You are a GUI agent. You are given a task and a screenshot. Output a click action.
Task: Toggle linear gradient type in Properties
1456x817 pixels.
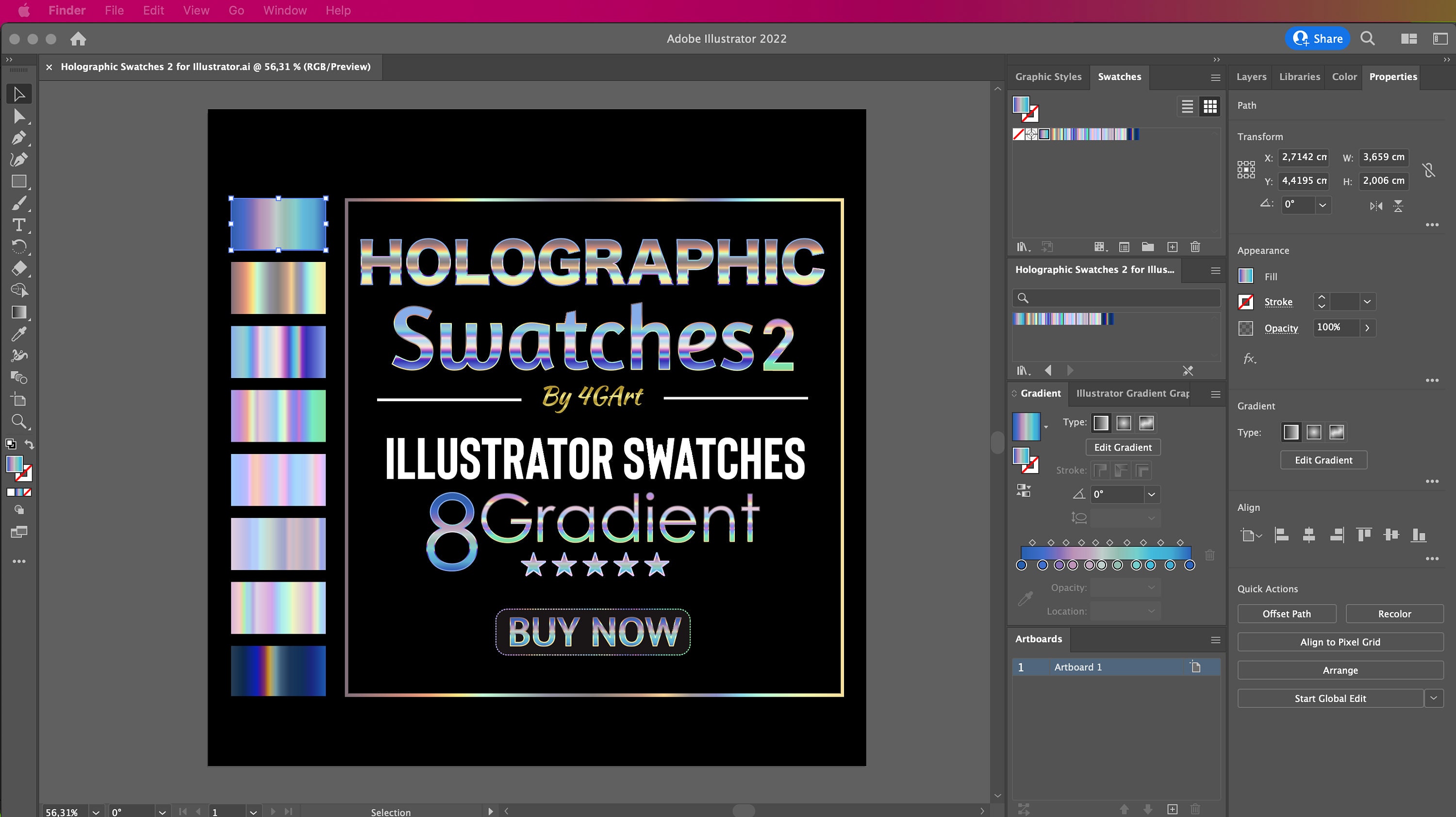click(x=1291, y=432)
